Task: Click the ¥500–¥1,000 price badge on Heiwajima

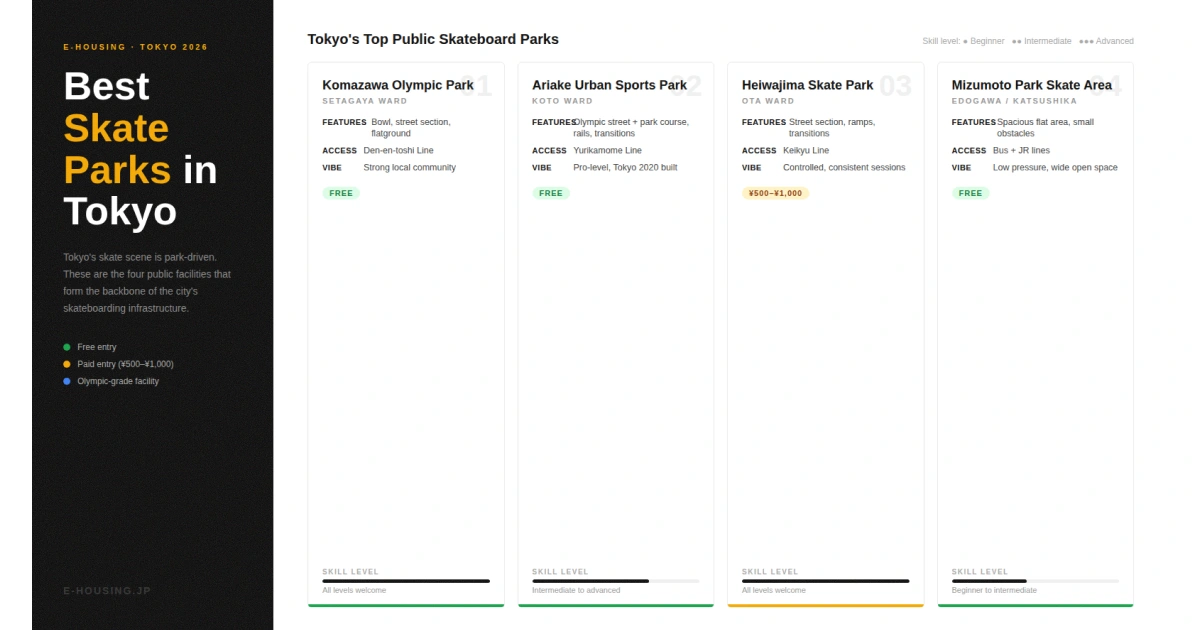Action: tap(775, 193)
